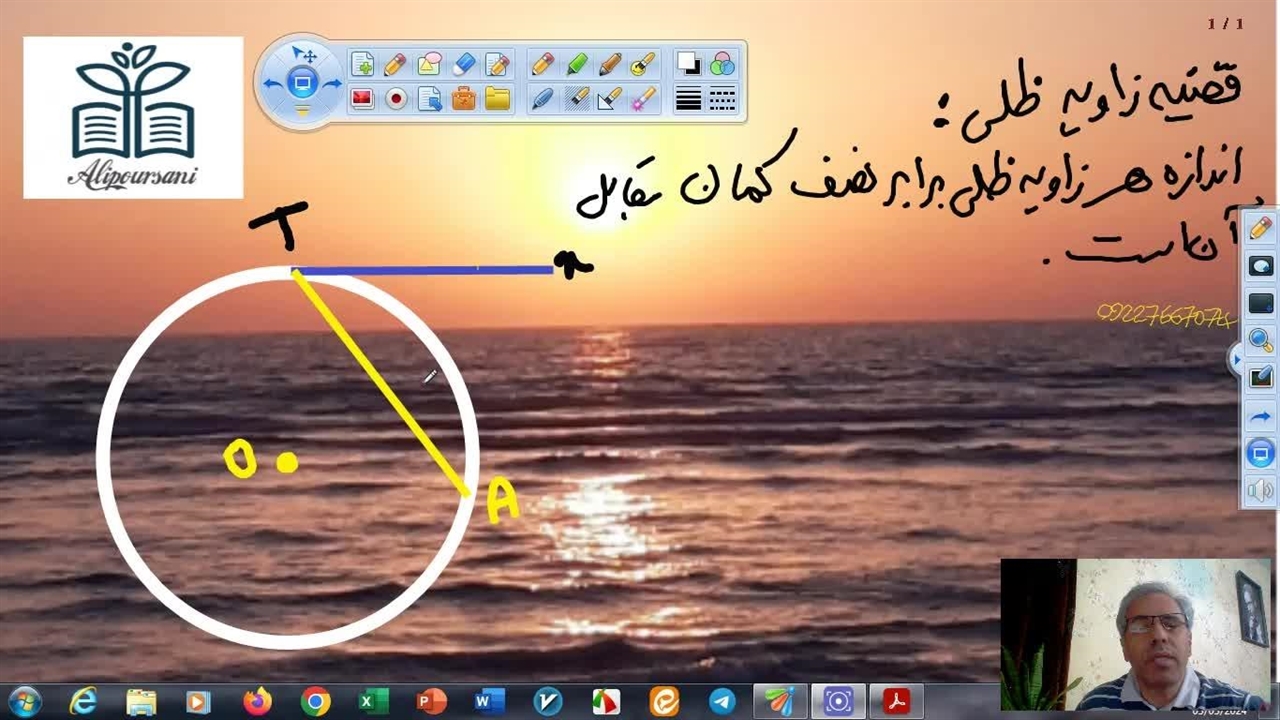Open the shapes drawing tool

[x=429, y=65]
